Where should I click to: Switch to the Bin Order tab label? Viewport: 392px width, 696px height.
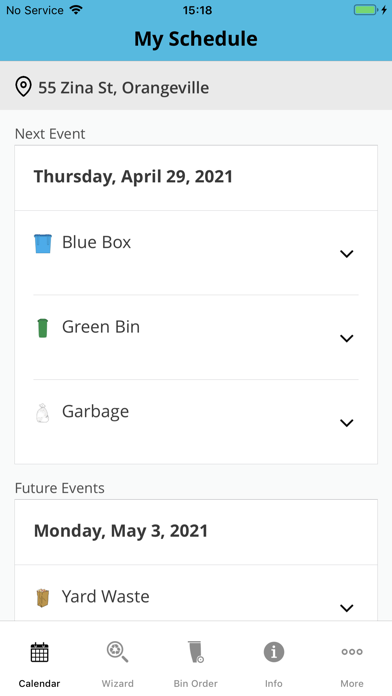coord(195,684)
